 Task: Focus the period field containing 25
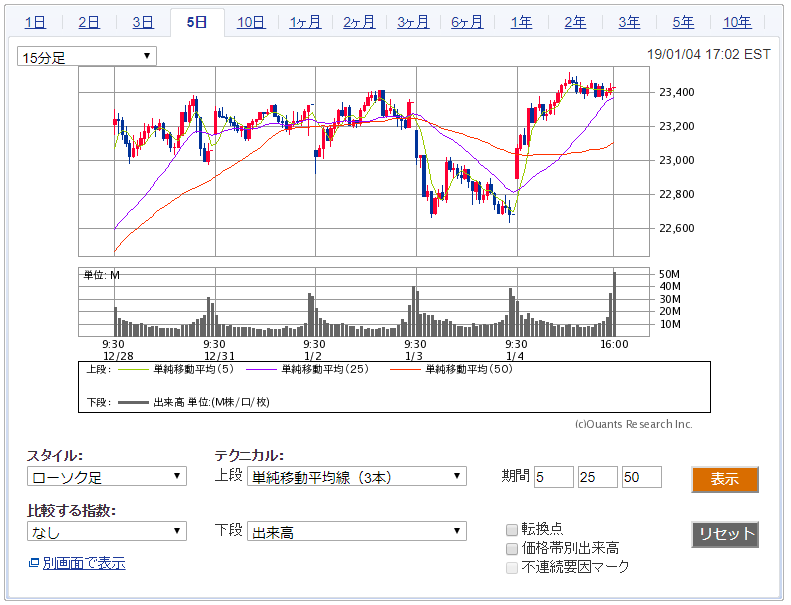pos(598,477)
